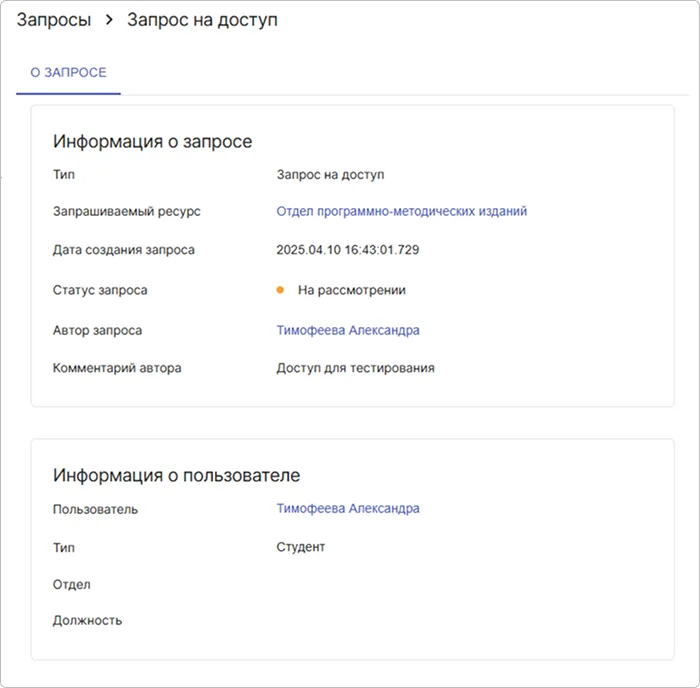Screen dimensions: 700x688
Task: Click the Информация о запросе heading
Action: pos(152,141)
